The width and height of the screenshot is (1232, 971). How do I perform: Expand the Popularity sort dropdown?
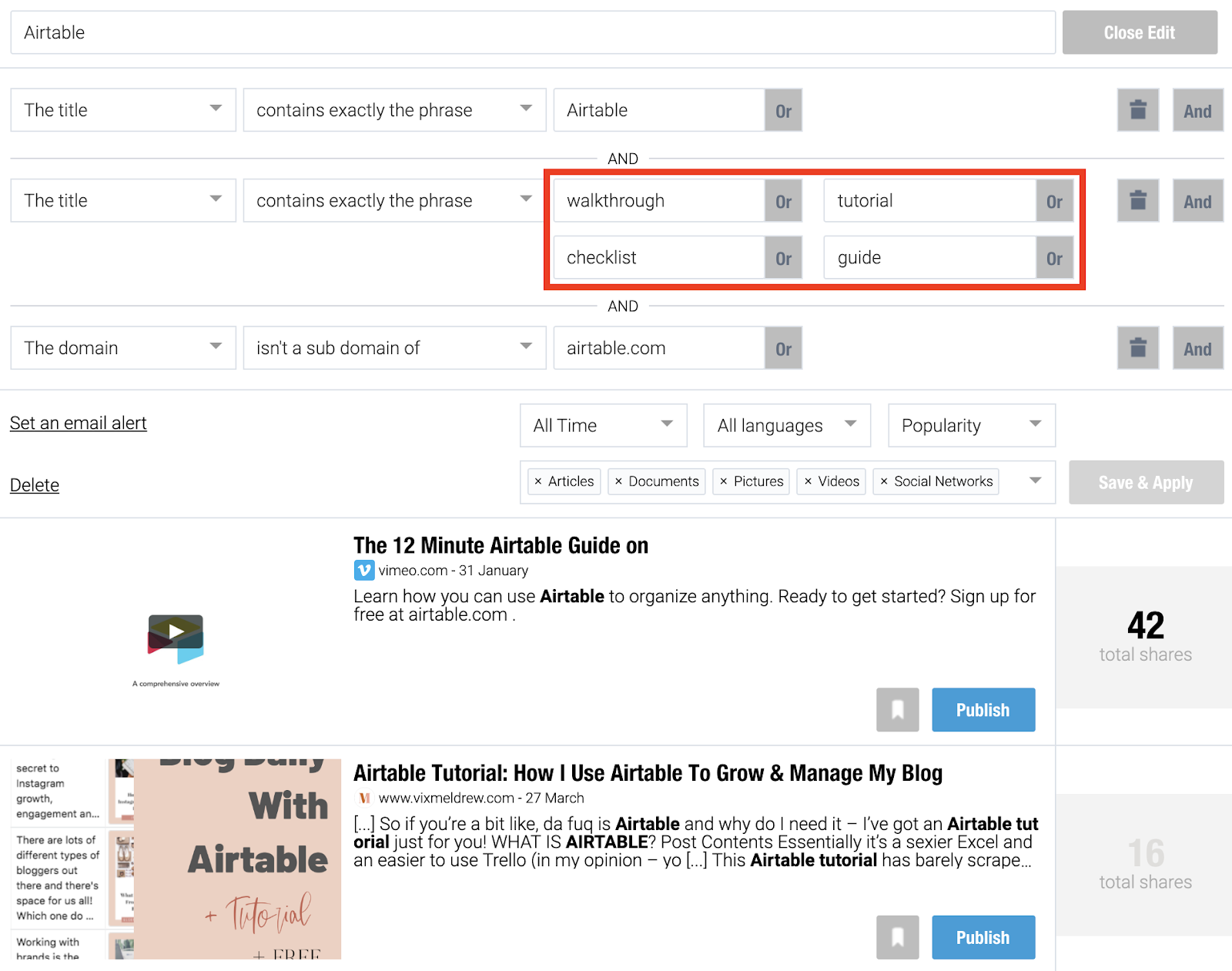(x=972, y=425)
